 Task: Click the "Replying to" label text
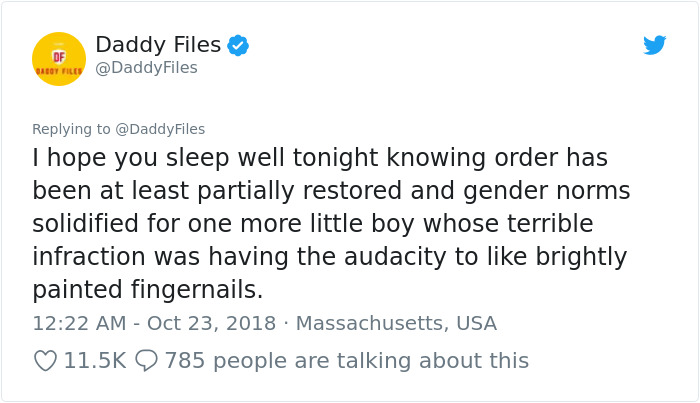coord(71,129)
